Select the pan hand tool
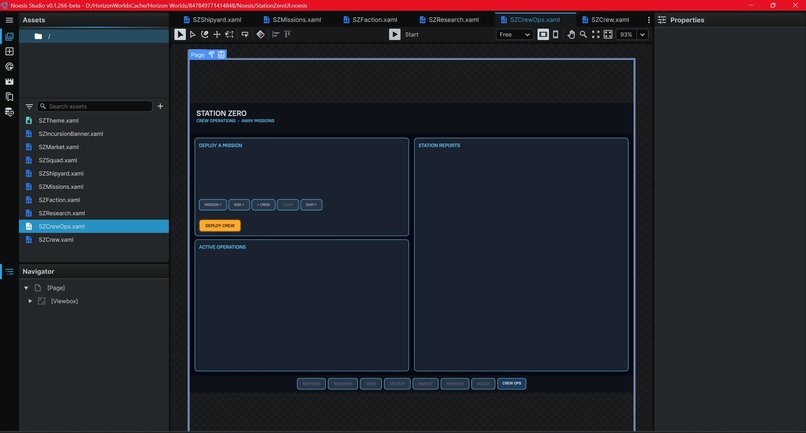 (x=571, y=34)
